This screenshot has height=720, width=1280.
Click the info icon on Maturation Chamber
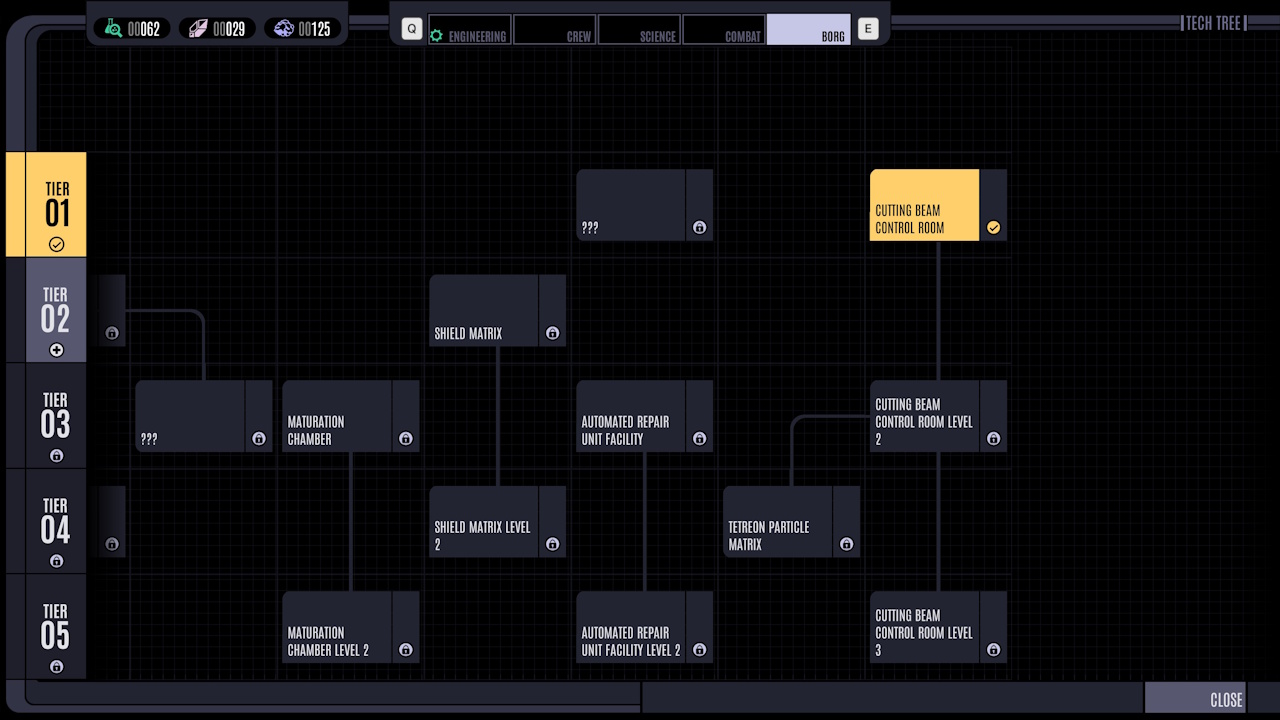pos(406,438)
